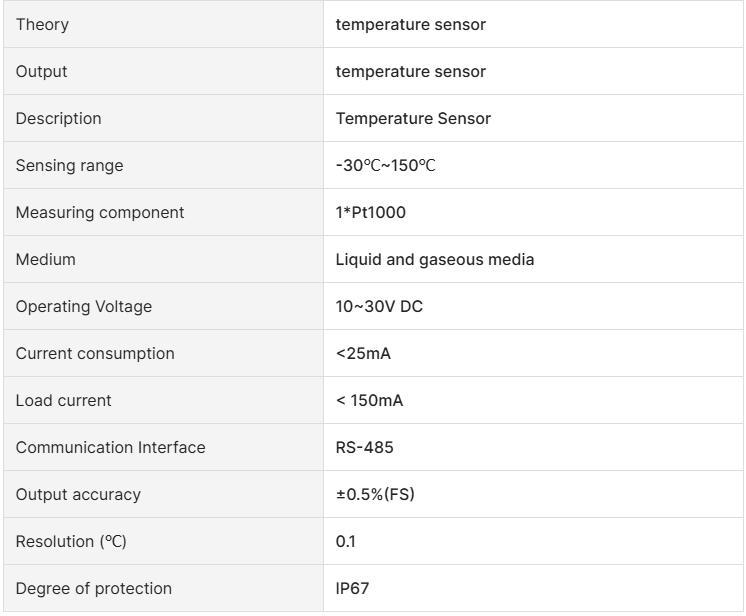Viewport: 746px width, 616px height.
Task: Click the "Load current" label
Action: pos(63,400)
